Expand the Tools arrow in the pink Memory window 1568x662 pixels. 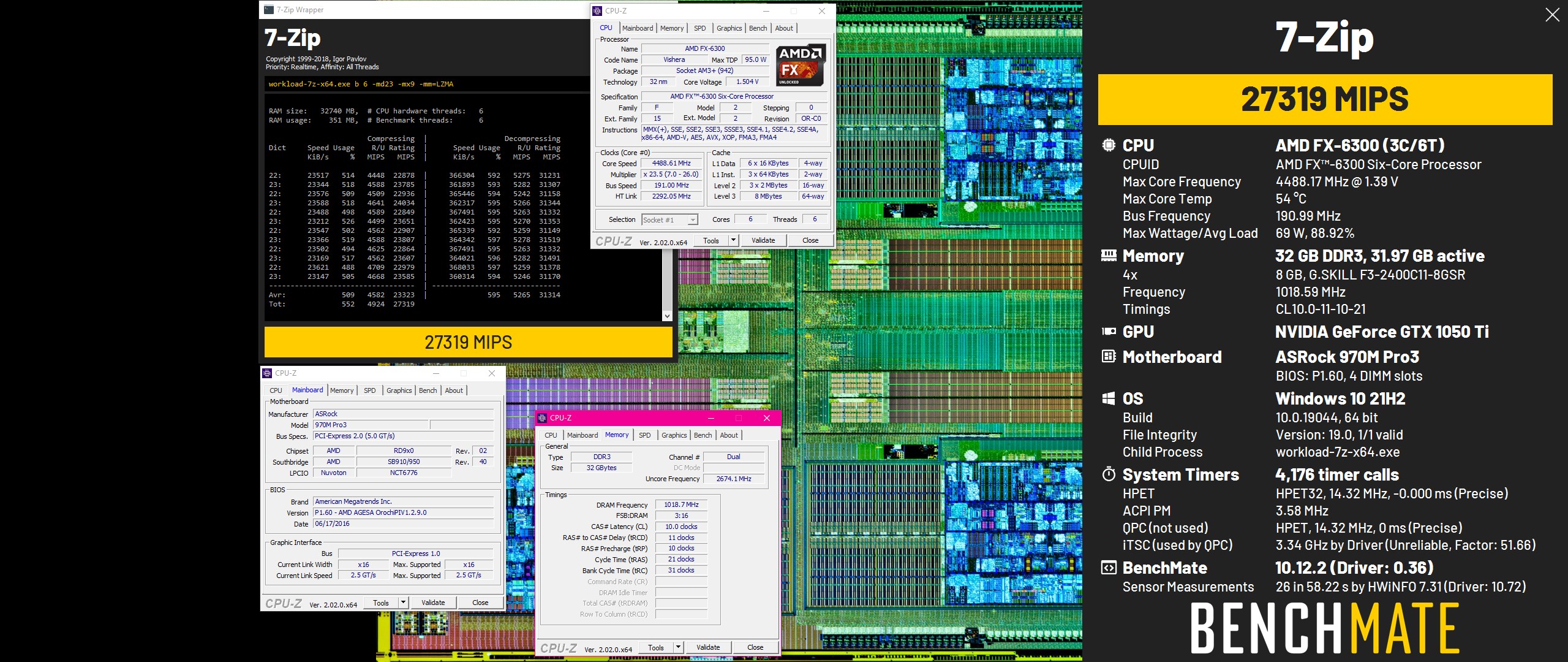click(678, 647)
